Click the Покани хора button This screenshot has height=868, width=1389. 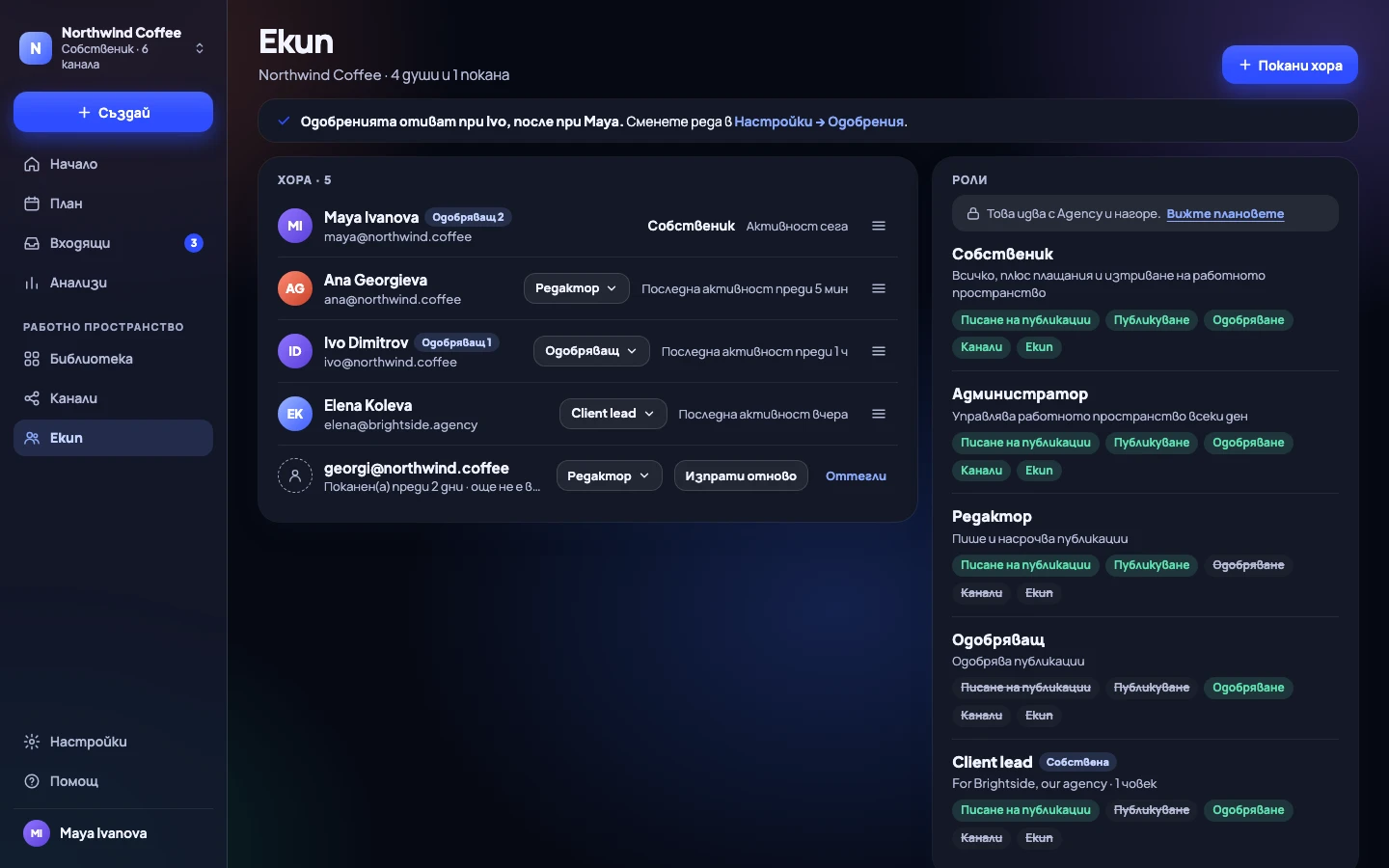[1290, 65]
